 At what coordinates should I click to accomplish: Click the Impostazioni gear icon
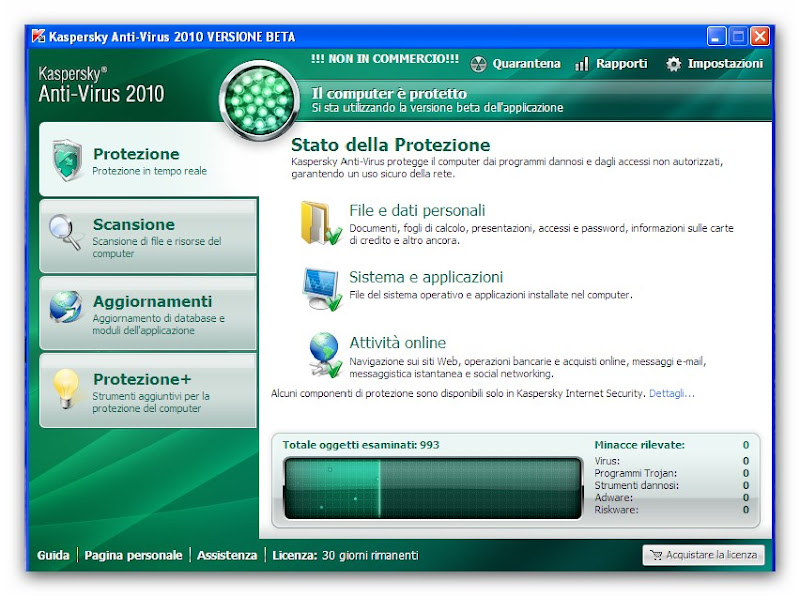click(673, 64)
